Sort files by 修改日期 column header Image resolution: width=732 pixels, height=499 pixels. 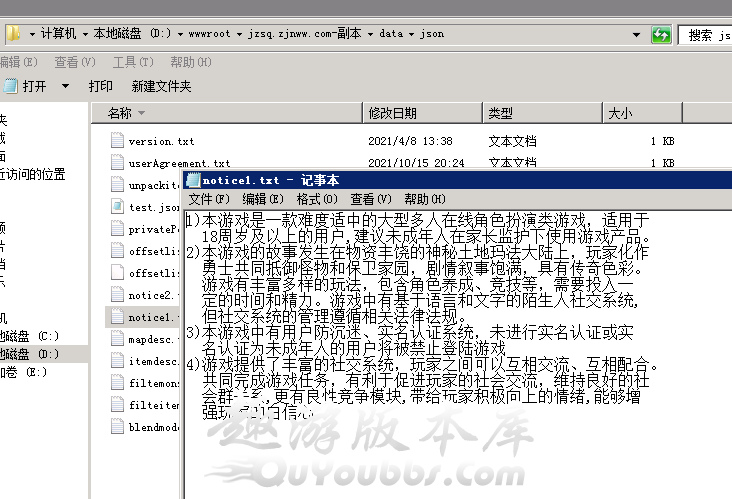(x=392, y=113)
